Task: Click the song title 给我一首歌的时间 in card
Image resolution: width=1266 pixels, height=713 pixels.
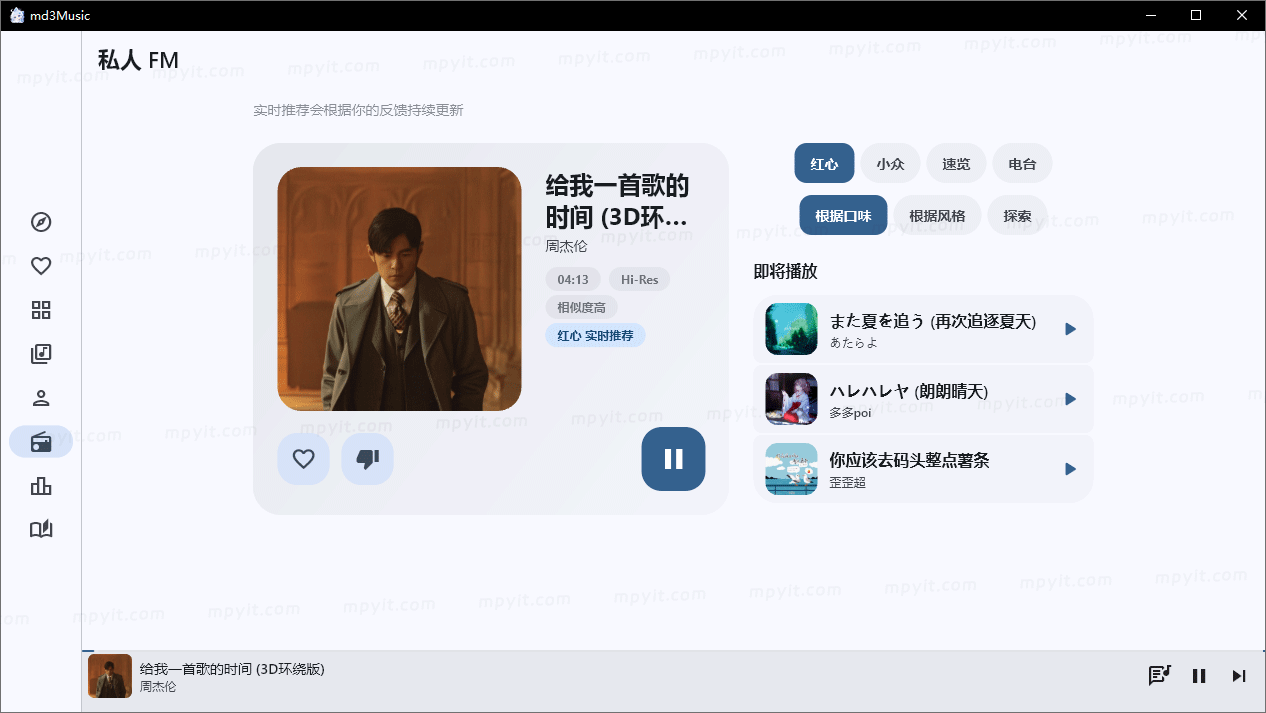Action: click(617, 201)
